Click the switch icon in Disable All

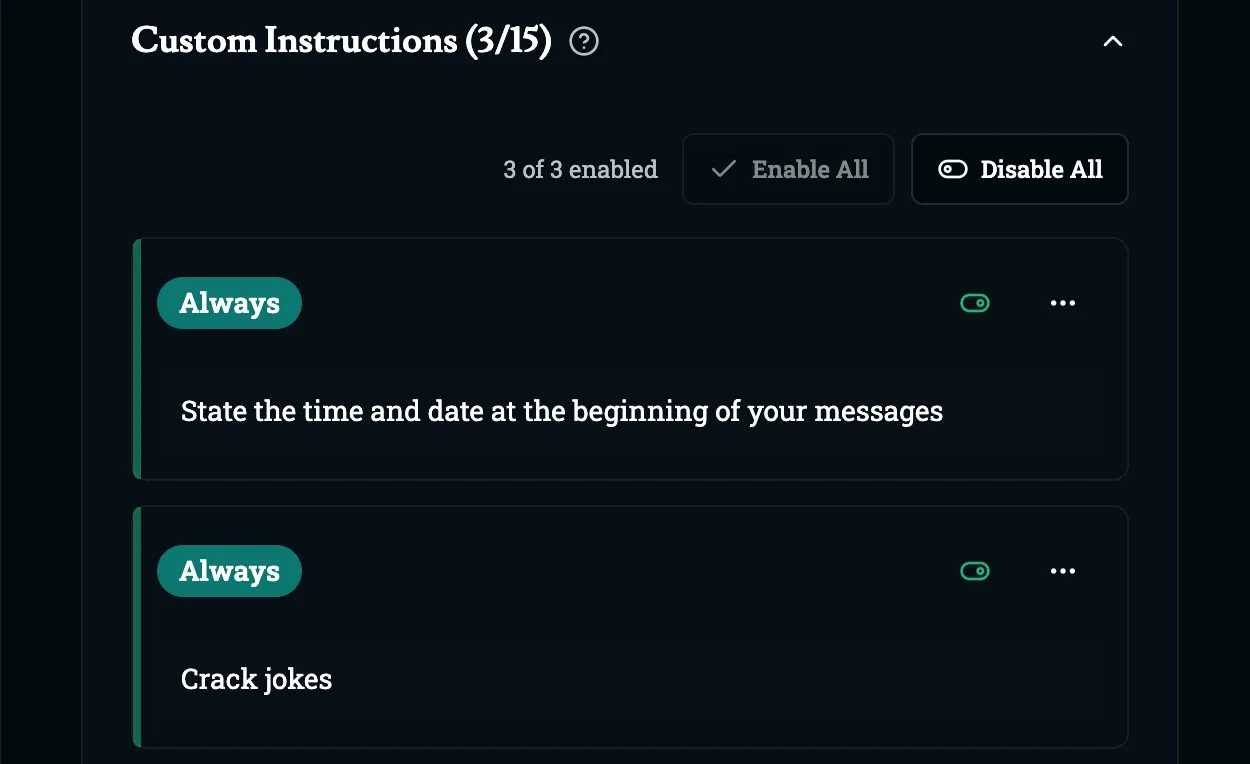tap(953, 170)
